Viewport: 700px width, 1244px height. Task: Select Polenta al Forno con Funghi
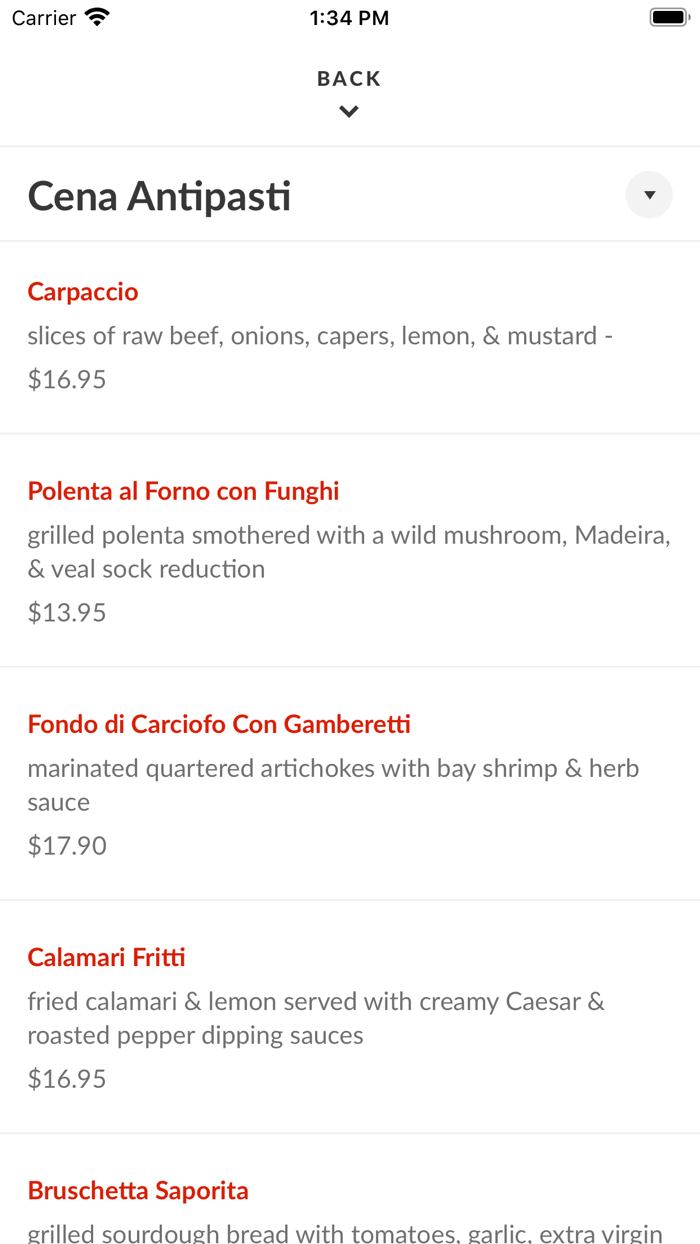[x=183, y=491]
